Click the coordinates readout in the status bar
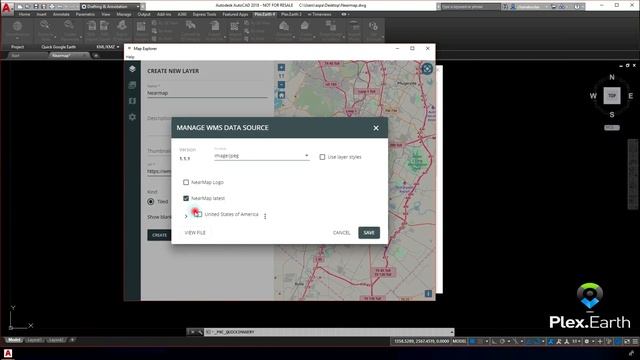The width and height of the screenshot is (640, 360). click(x=421, y=341)
